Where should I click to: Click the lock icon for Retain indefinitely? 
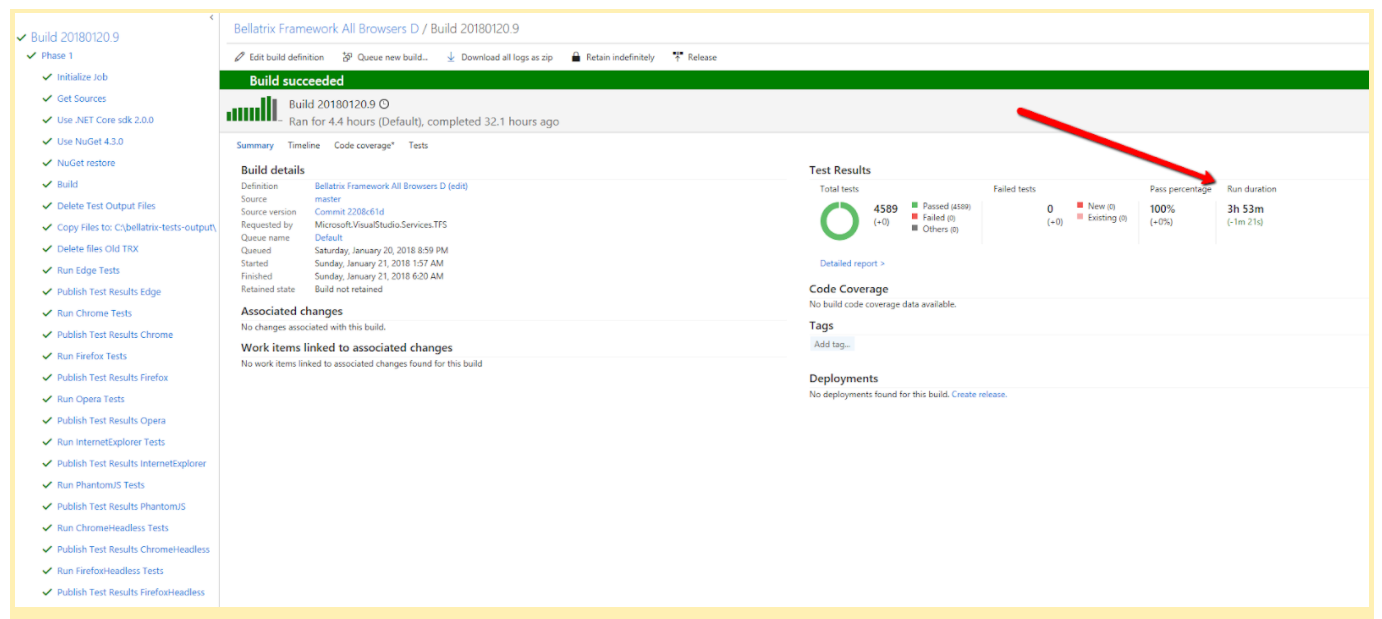point(576,57)
